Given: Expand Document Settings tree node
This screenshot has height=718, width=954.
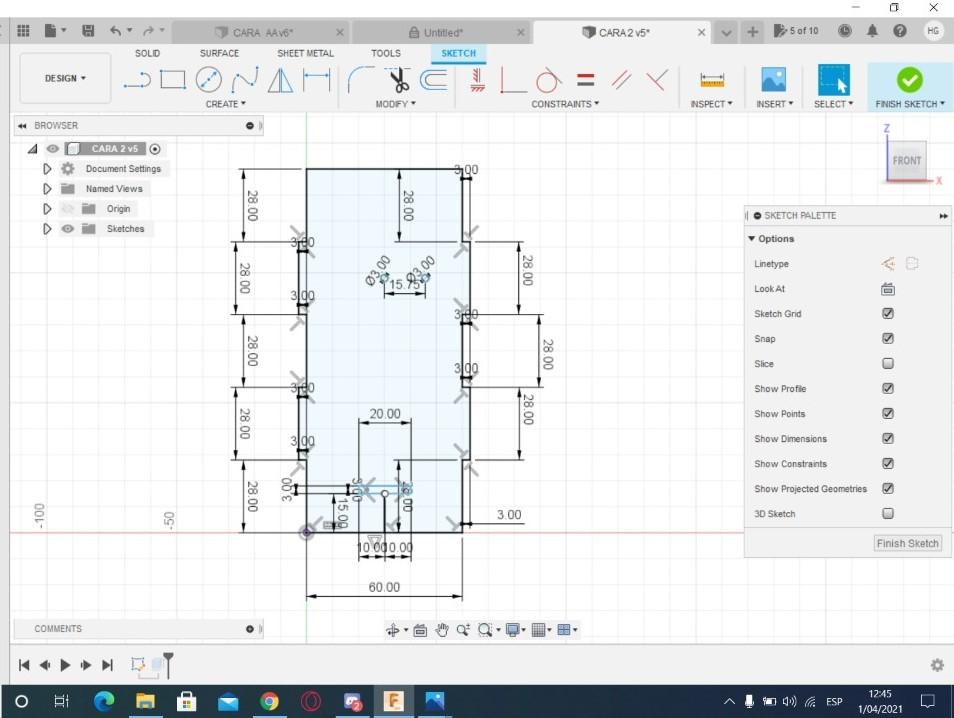Looking at the screenshot, I should click(x=47, y=169).
